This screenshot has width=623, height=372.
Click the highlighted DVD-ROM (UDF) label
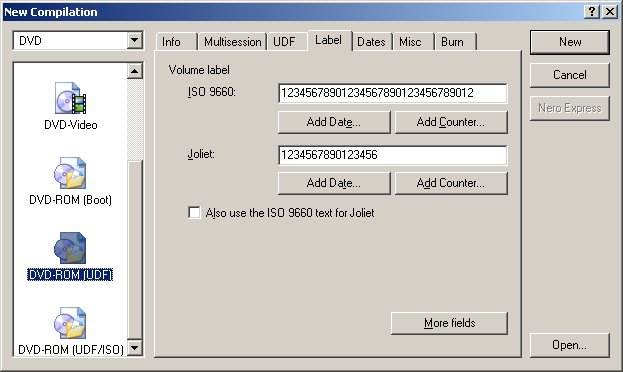coord(70,275)
